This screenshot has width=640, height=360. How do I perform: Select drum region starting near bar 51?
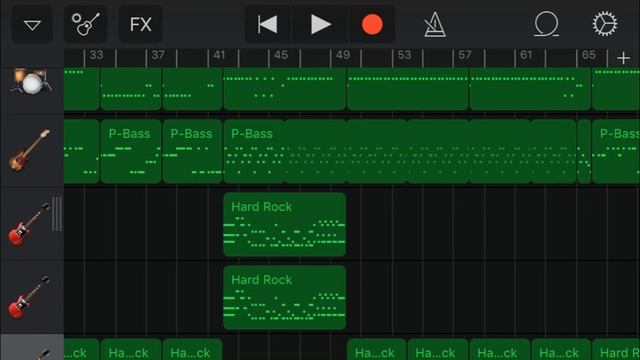[407, 89]
